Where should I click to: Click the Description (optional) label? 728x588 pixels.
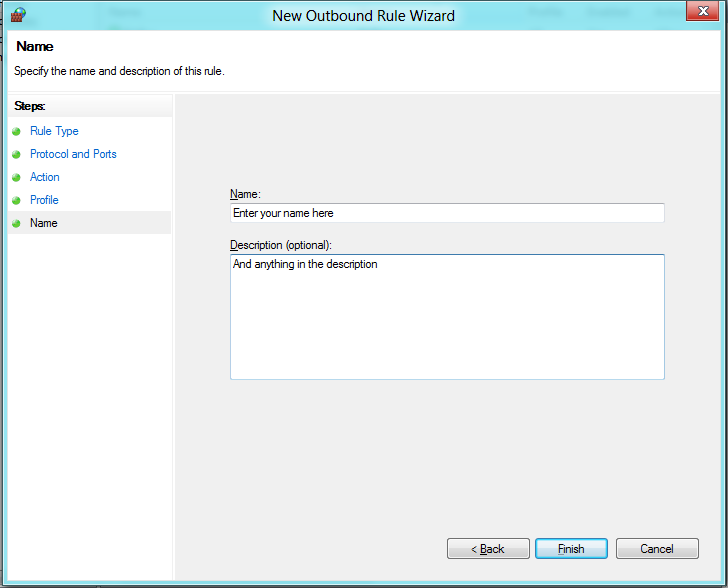(280, 245)
